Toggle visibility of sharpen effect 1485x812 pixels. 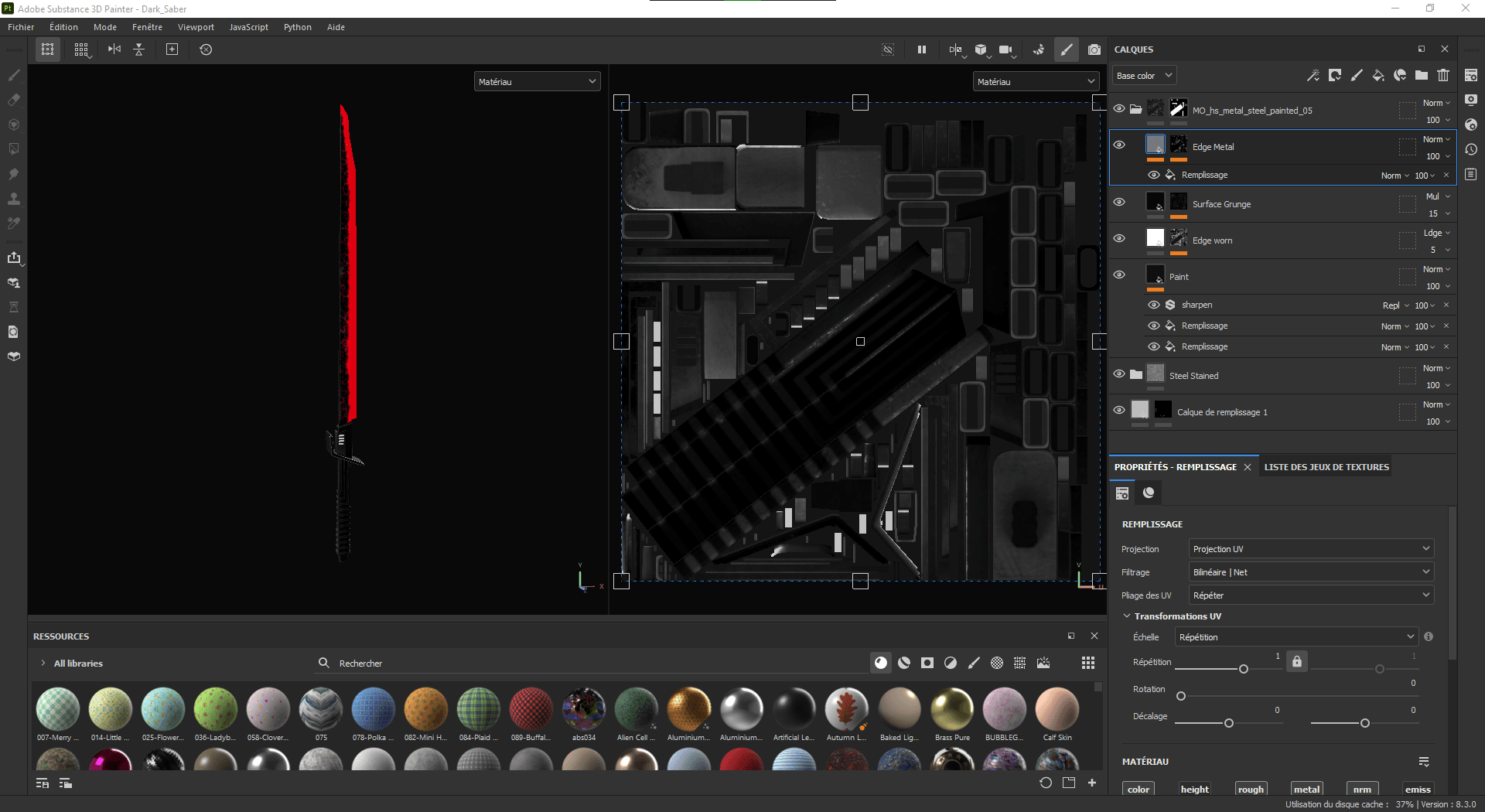1154,305
